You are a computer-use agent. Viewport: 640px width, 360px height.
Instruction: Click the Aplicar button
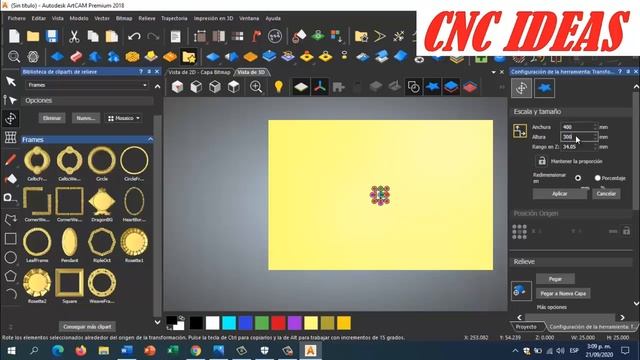560,193
